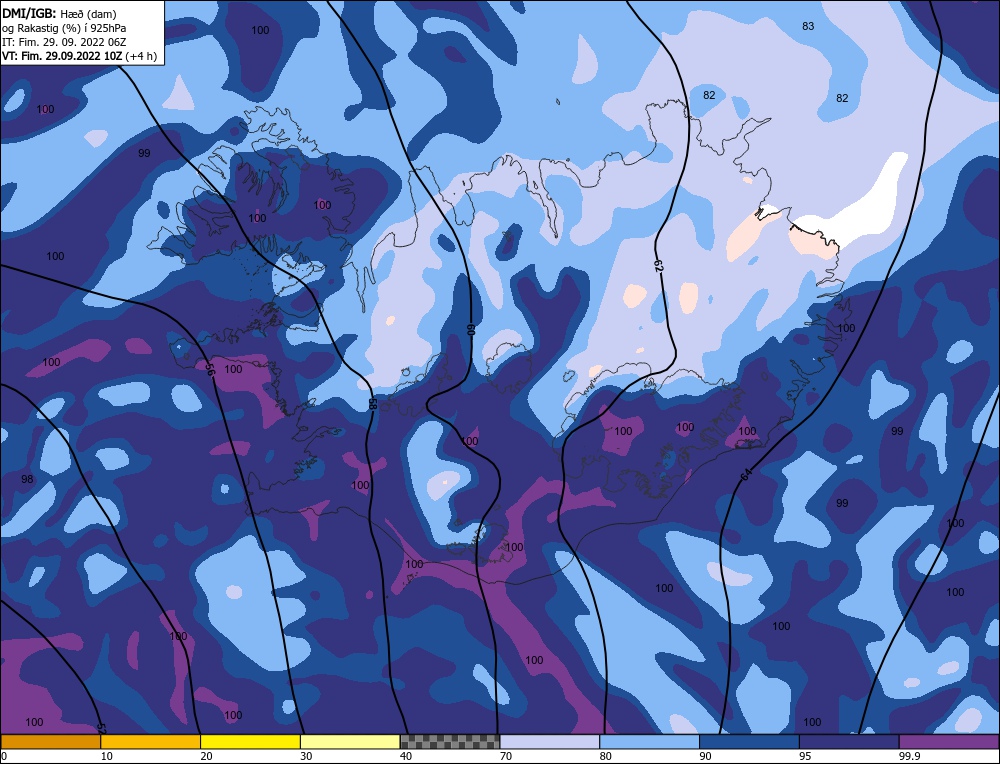Click the pale yellow 30–40 legend swatch
Image resolution: width=1000 pixels, height=764 pixels.
350,741
